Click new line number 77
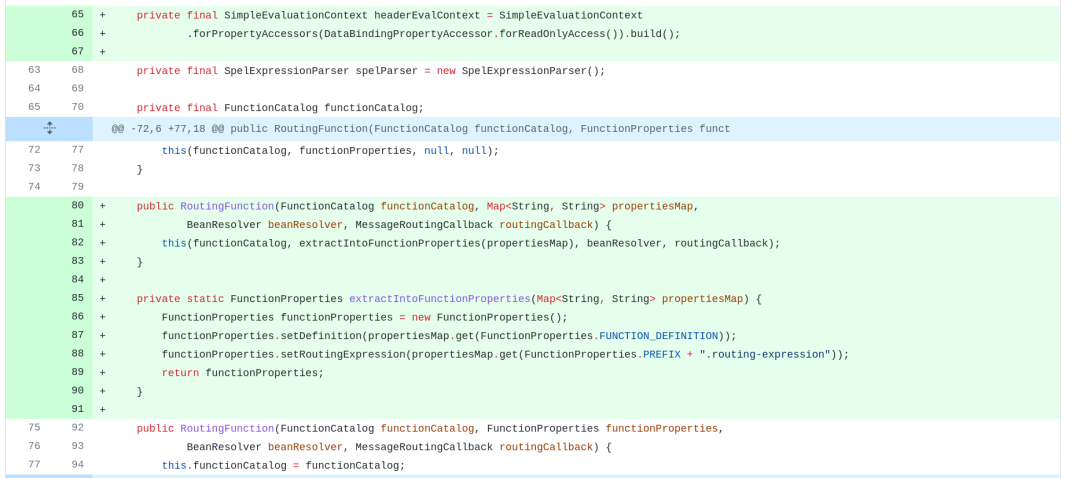 77,150
